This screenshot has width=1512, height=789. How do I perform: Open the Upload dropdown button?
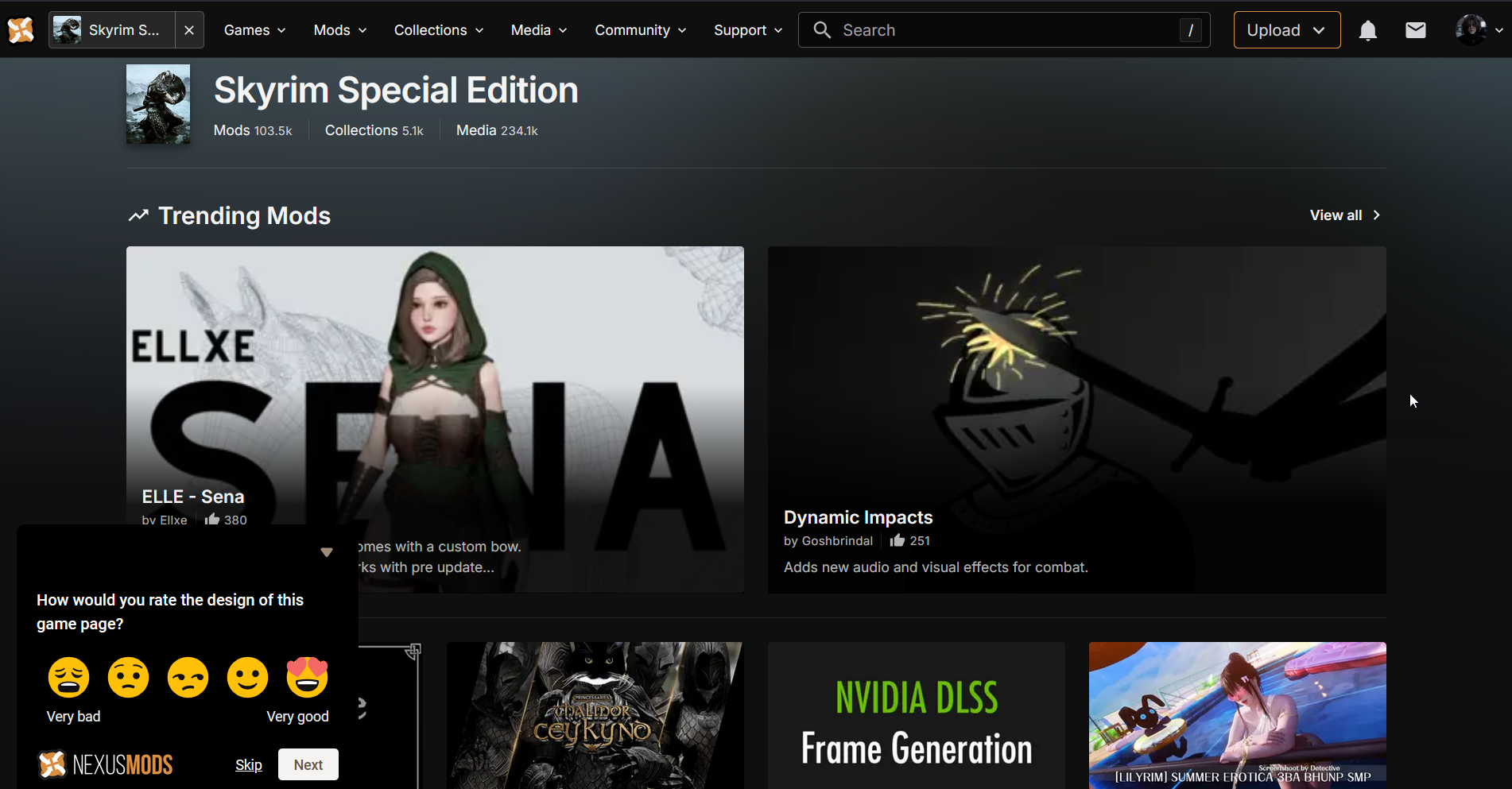1287,30
